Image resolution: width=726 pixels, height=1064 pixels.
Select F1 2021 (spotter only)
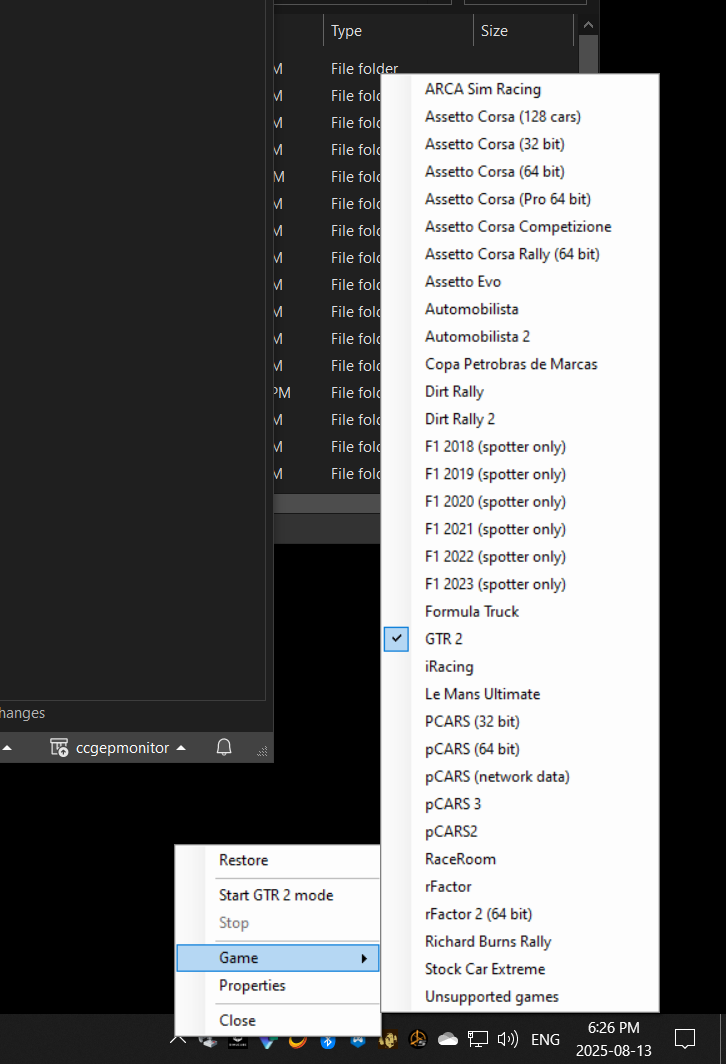pos(520,529)
